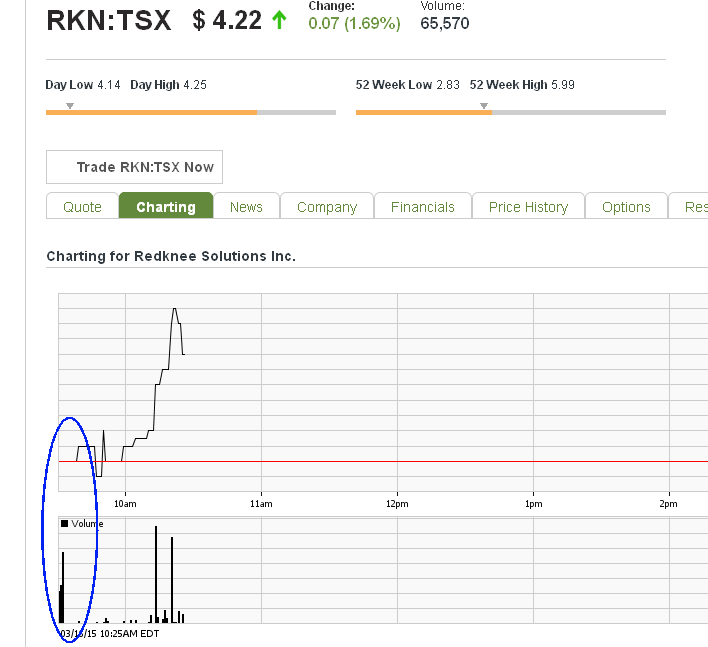Viewport: 708px width, 647px height.
Task: Click the Day High 4.25 label
Action: click(x=168, y=85)
